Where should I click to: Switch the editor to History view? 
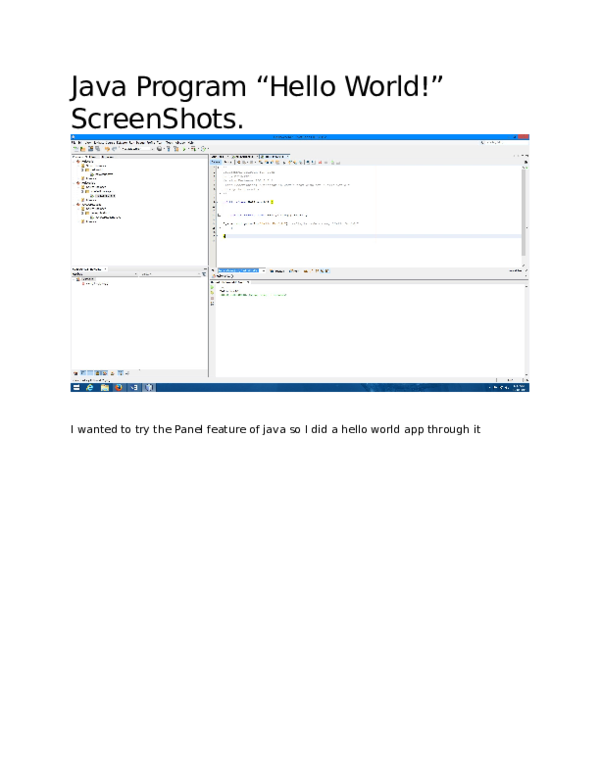(227, 162)
